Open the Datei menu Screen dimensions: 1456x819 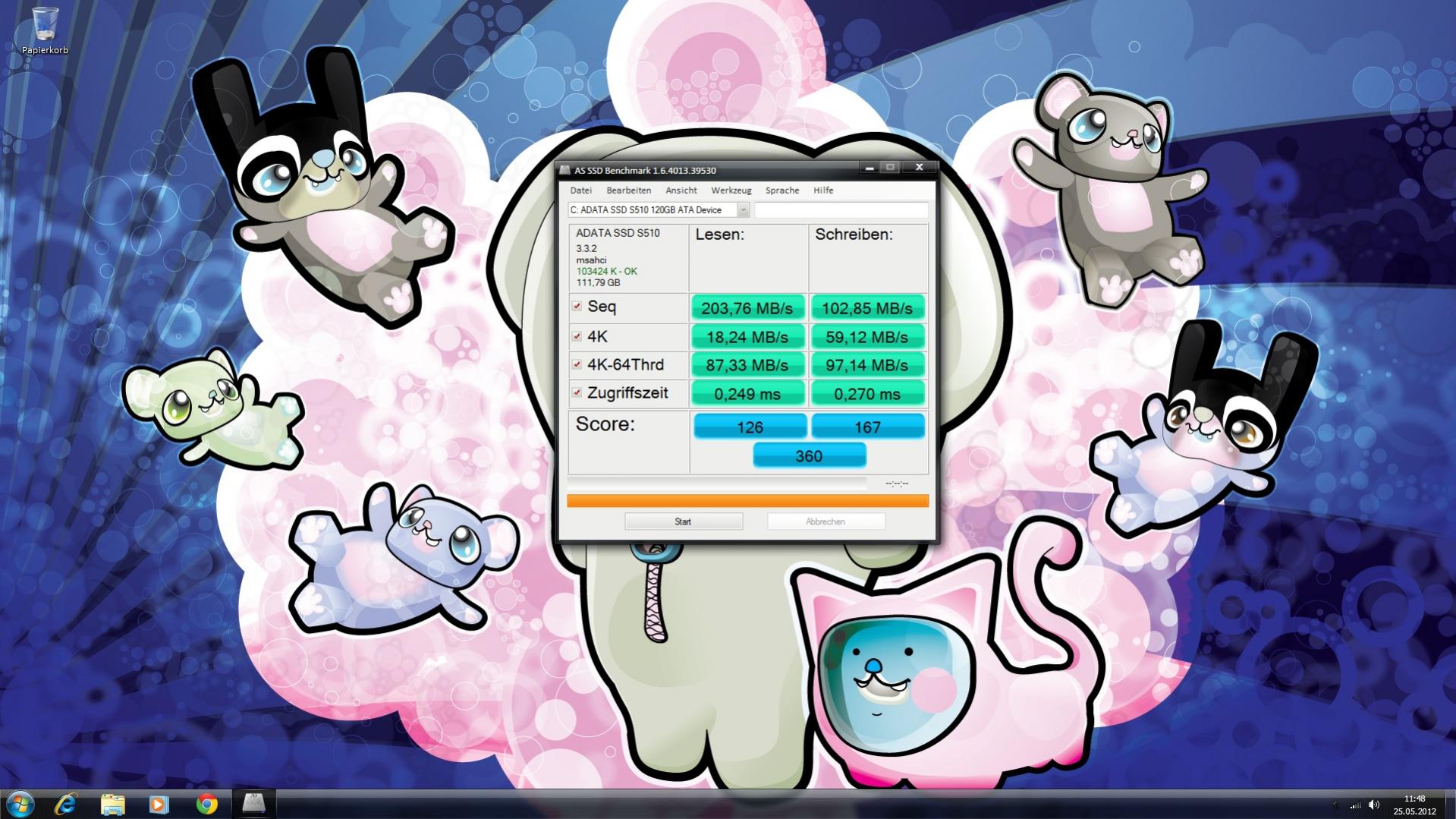tap(580, 191)
